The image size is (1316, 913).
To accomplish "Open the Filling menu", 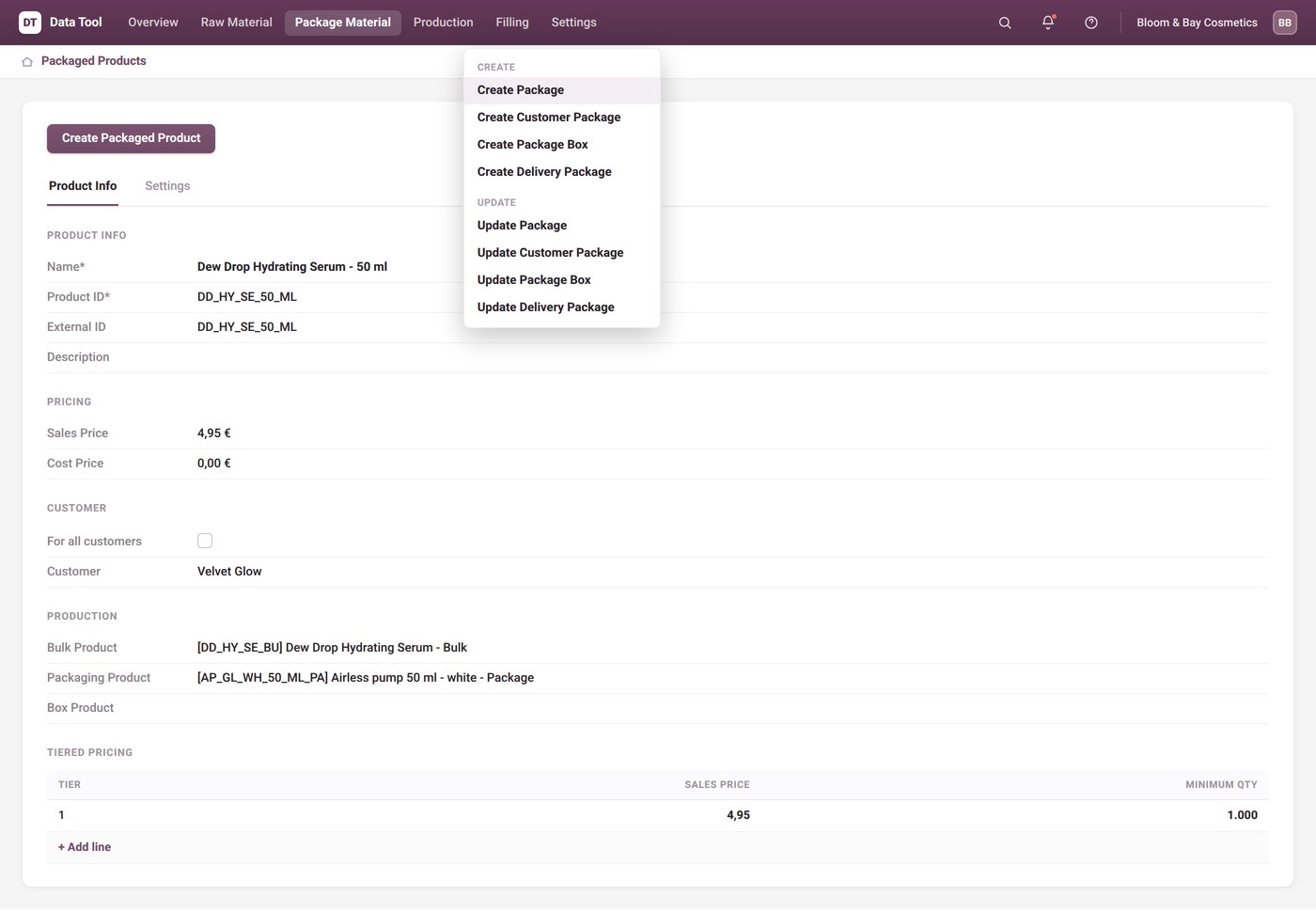I will pos(512,23).
